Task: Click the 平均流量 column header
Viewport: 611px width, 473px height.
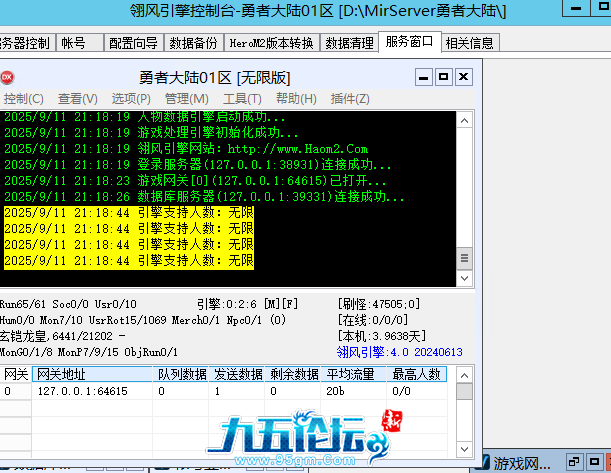Action: coord(354,374)
